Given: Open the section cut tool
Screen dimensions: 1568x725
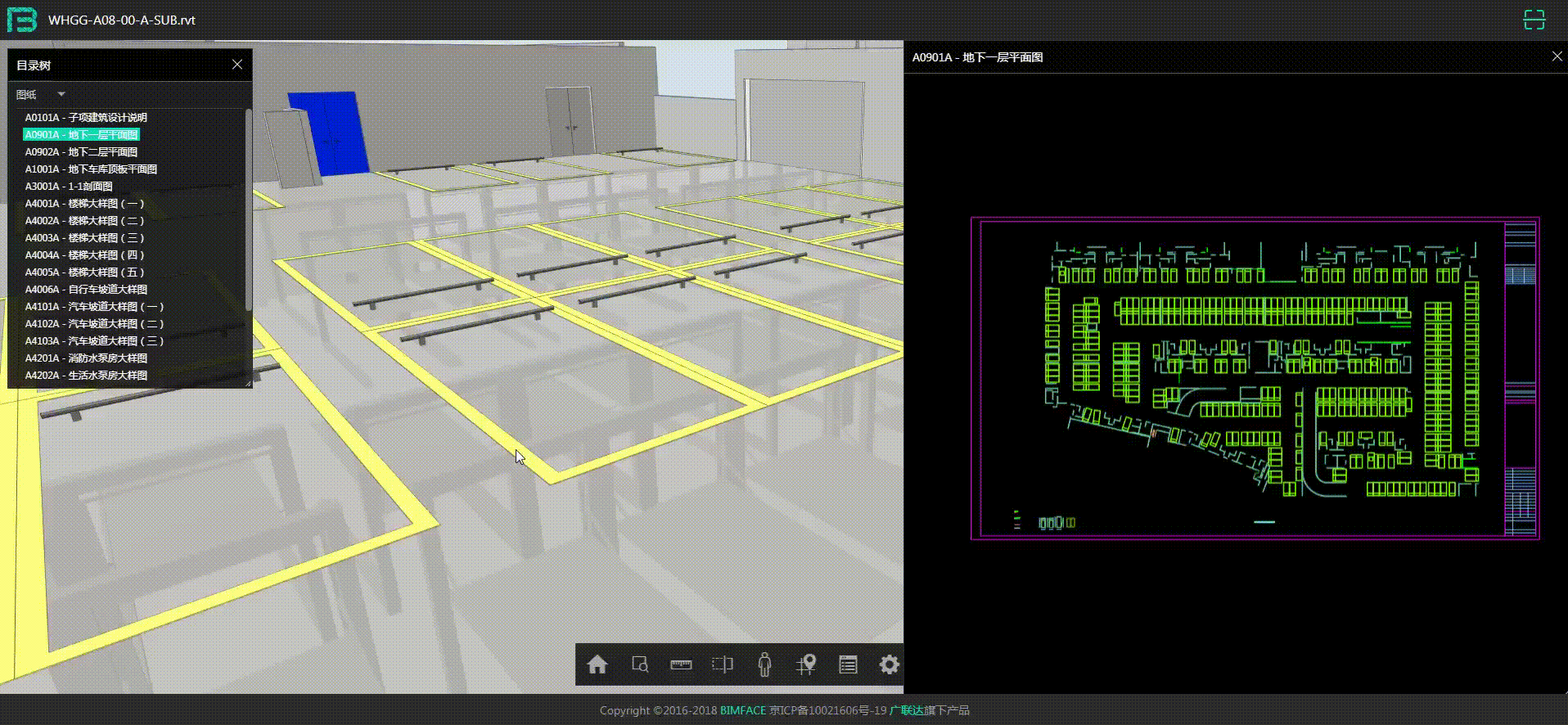Looking at the screenshot, I should click(723, 664).
